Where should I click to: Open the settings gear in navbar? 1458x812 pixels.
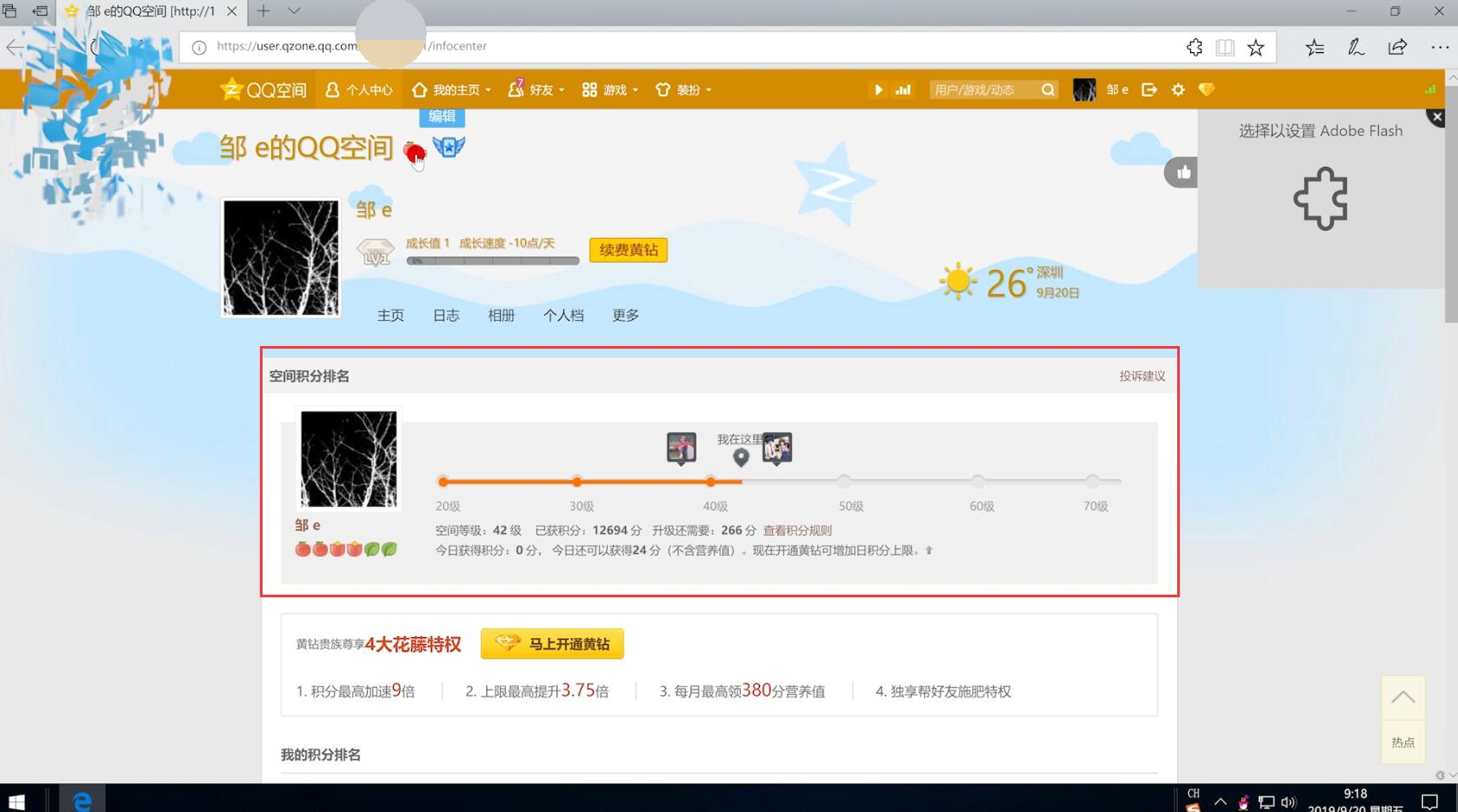1178,90
